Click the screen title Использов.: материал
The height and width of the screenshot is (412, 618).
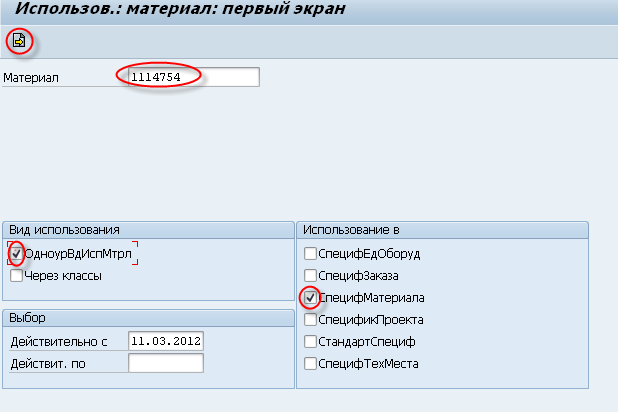(x=180, y=9)
